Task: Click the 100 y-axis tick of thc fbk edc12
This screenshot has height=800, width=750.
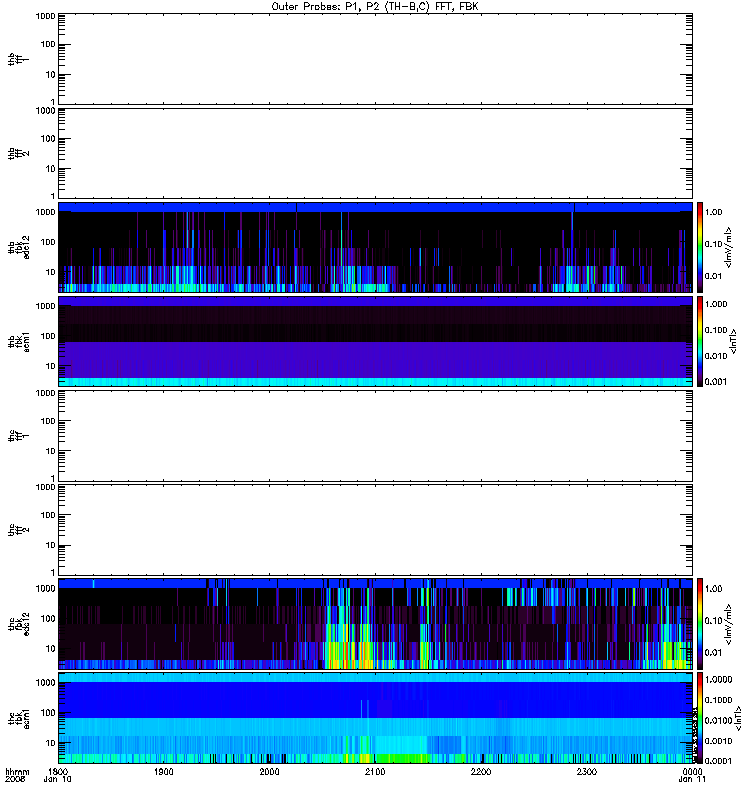Action: tap(48, 618)
